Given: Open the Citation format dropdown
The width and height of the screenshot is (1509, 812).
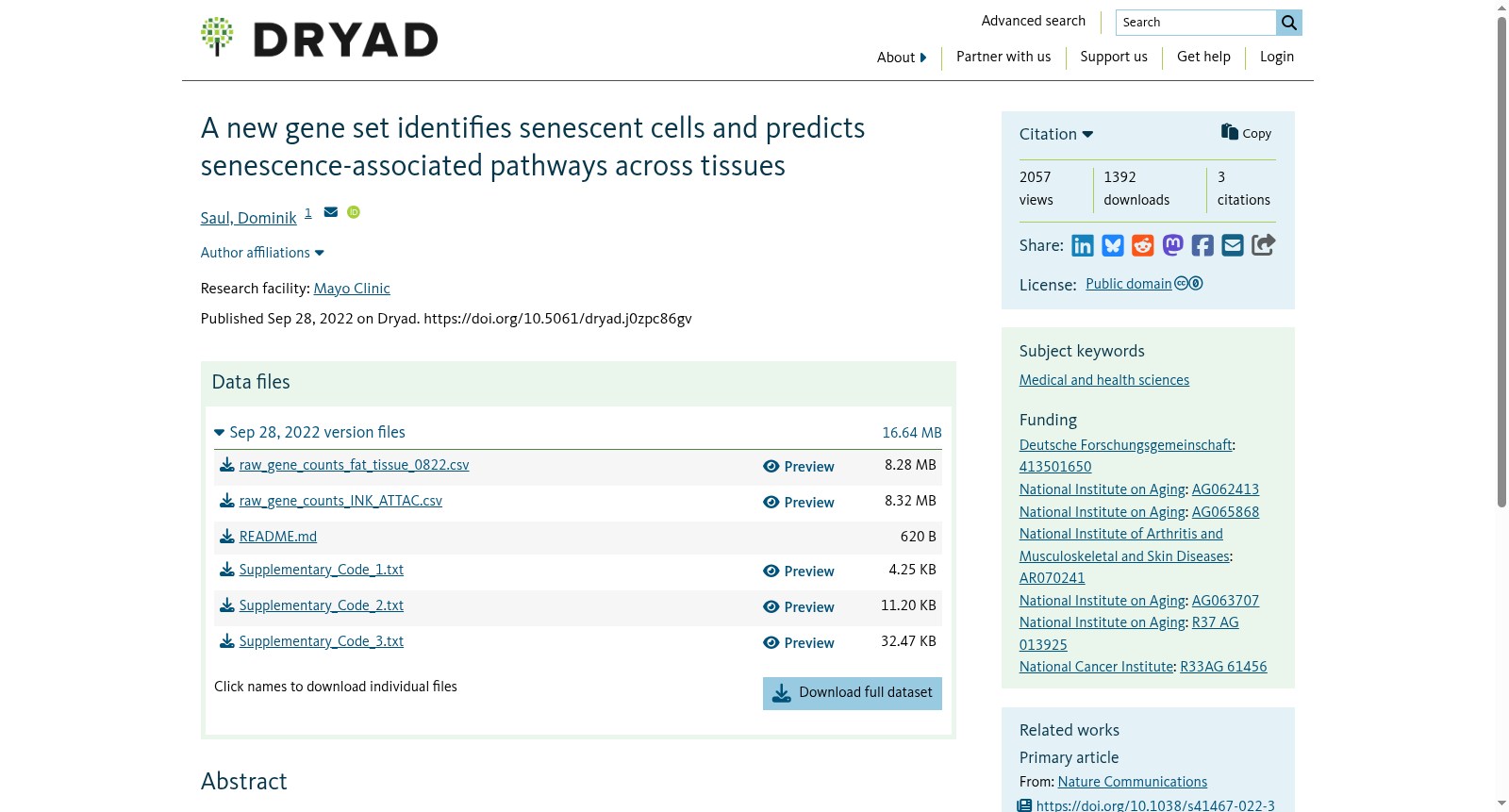Looking at the screenshot, I should click(1056, 134).
